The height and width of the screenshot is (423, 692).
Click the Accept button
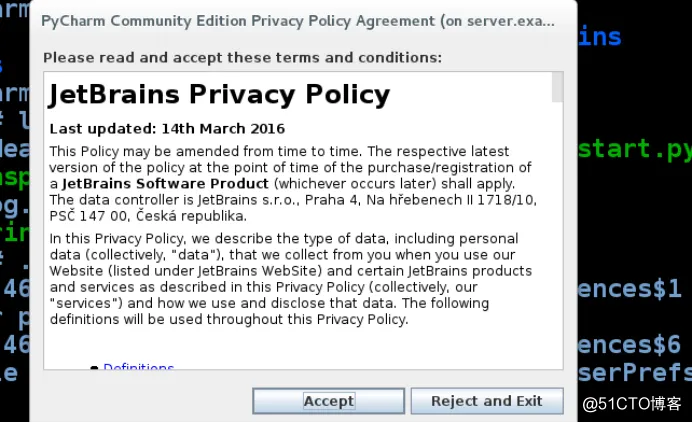[x=328, y=401]
